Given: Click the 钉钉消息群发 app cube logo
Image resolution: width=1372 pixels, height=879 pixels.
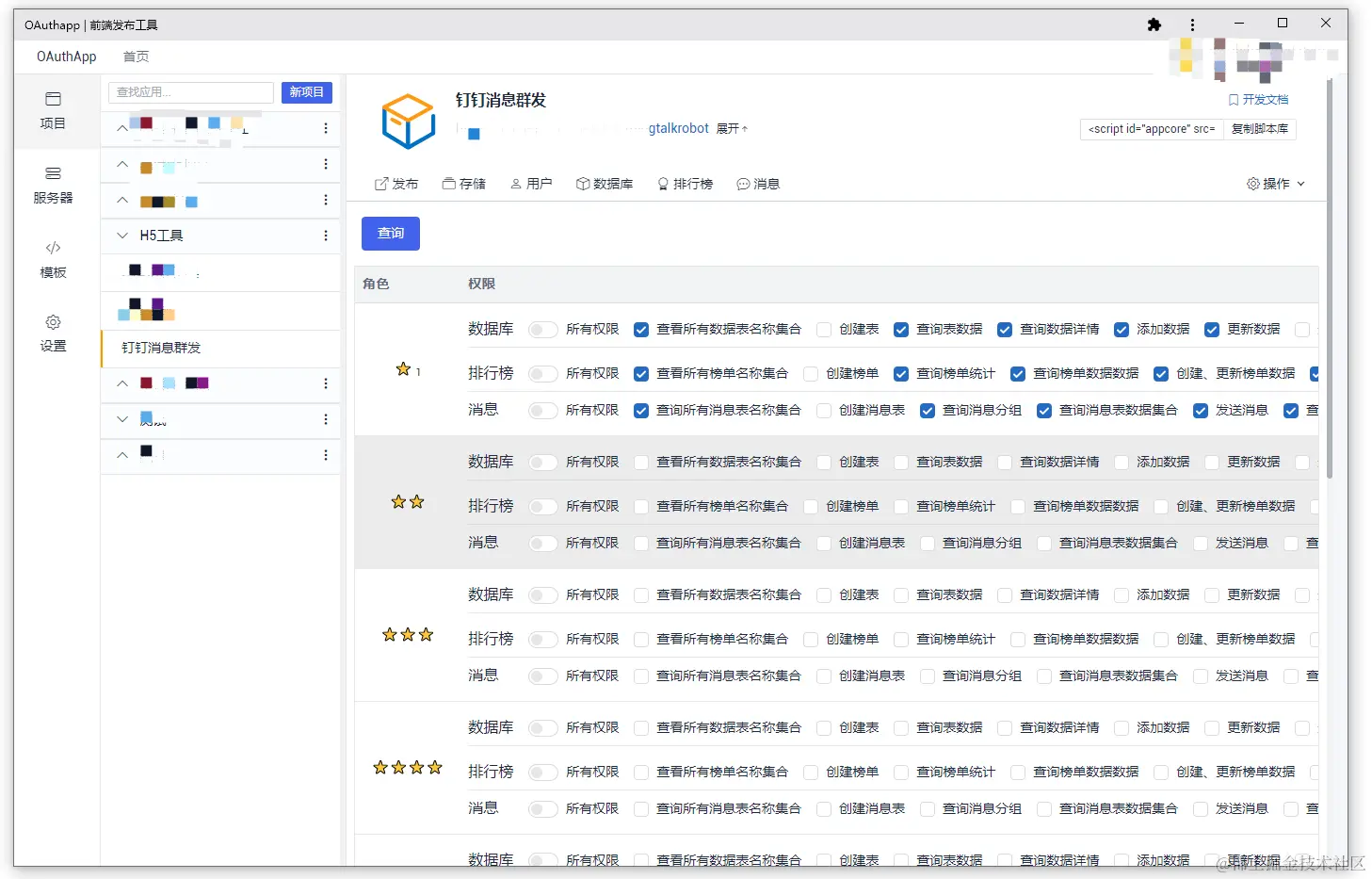Looking at the screenshot, I should (x=409, y=121).
